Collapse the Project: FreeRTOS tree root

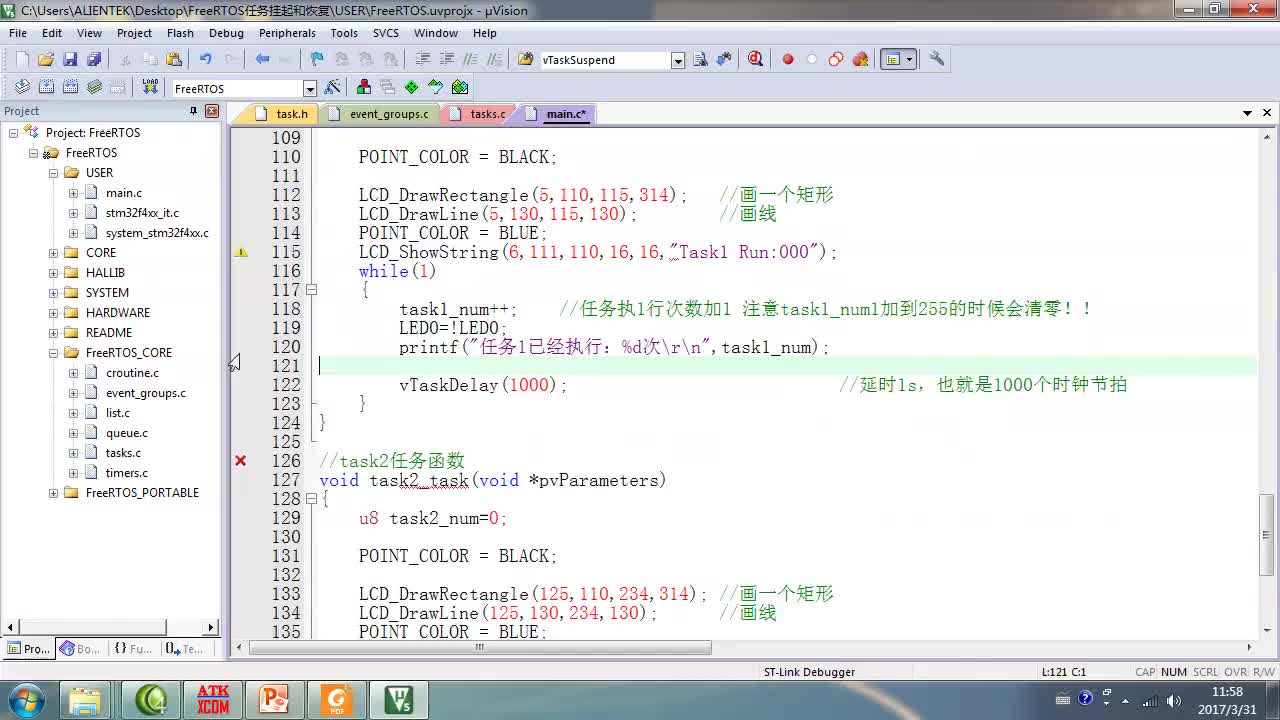[x=13, y=133]
